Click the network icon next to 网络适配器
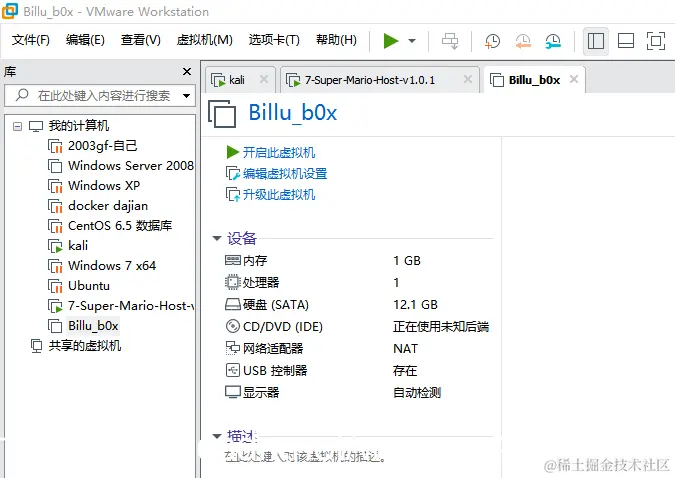 (x=232, y=348)
